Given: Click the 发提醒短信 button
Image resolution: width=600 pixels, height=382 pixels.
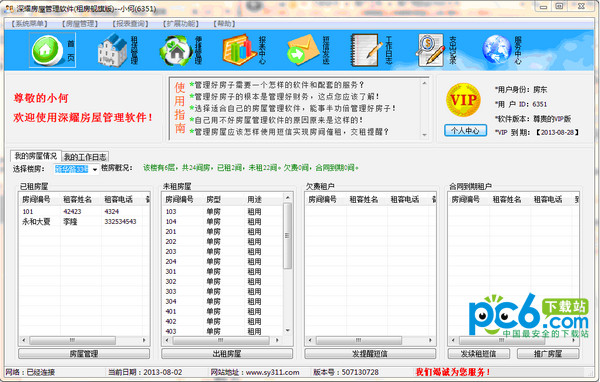Looking at the screenshot, I should pyautogui.click(x=370, y=354).
